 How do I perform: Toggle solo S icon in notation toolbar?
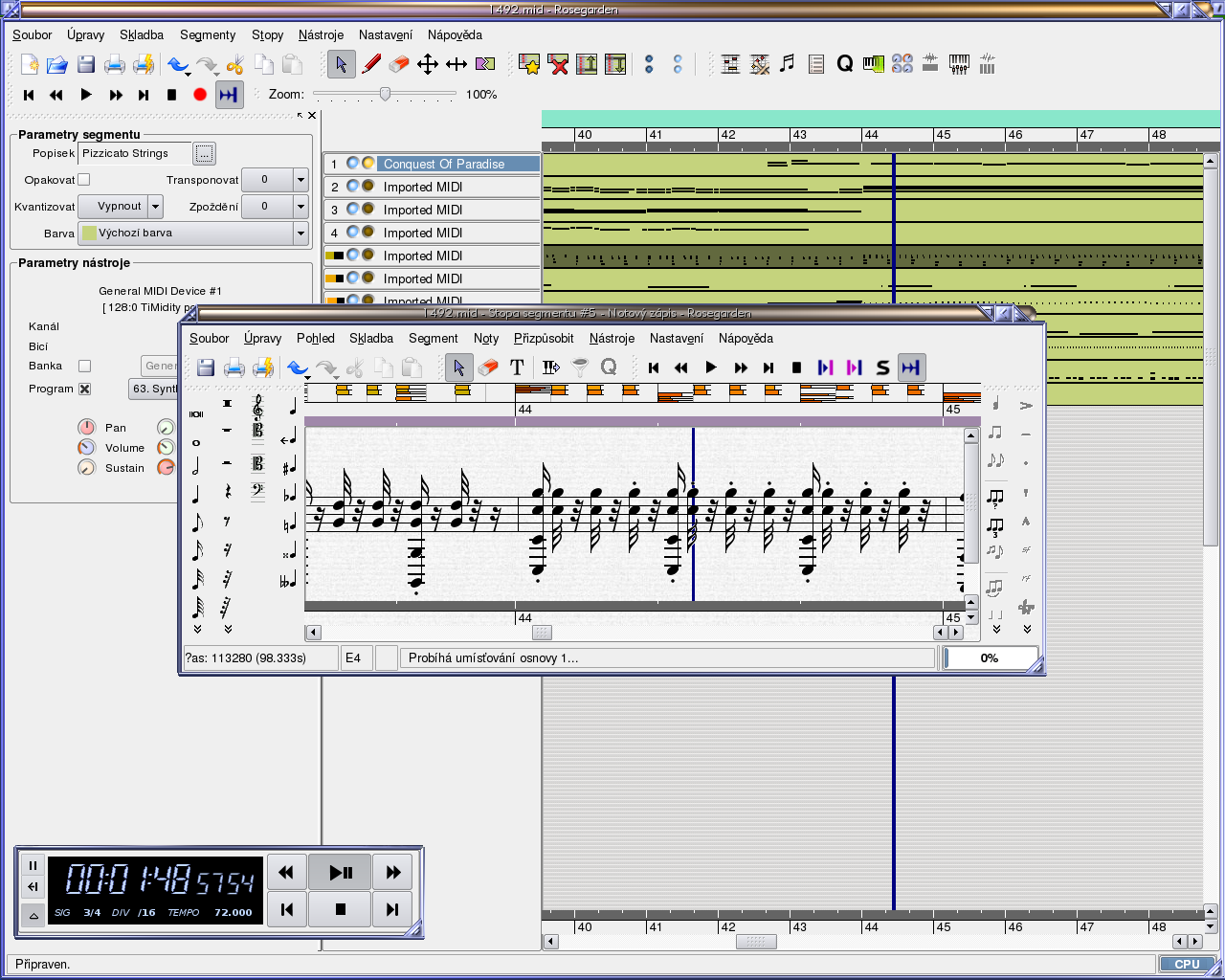click(882, 367)
